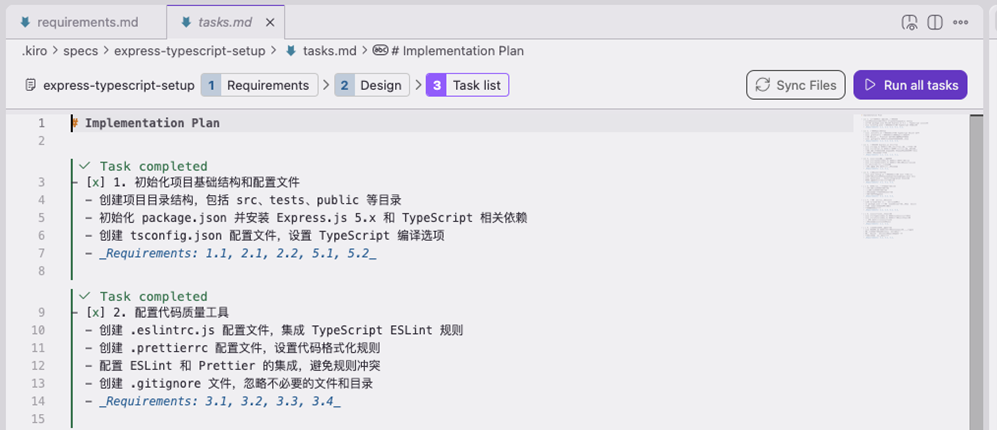Close the tasks.md tab

[x=271, y=22]
